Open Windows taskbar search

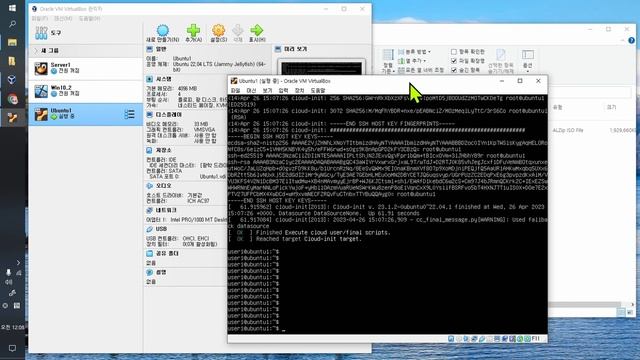(x=12, y=24)
